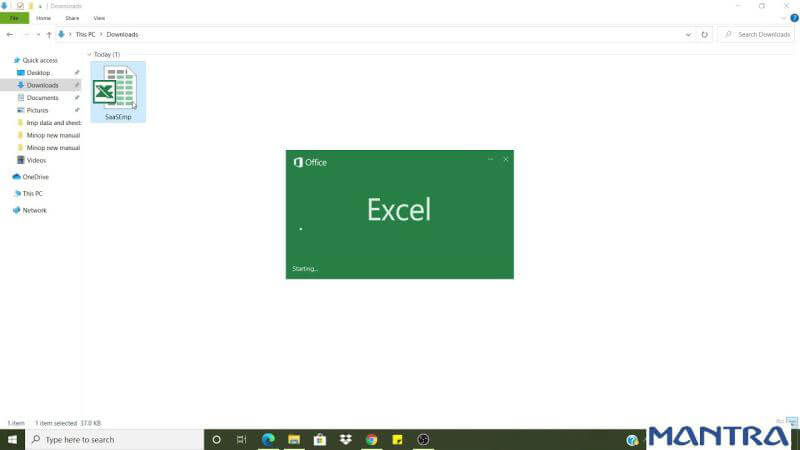This screenshot has height=450, width=800.
Task: Open the explorer Help icon
Action: pos(793,18)
